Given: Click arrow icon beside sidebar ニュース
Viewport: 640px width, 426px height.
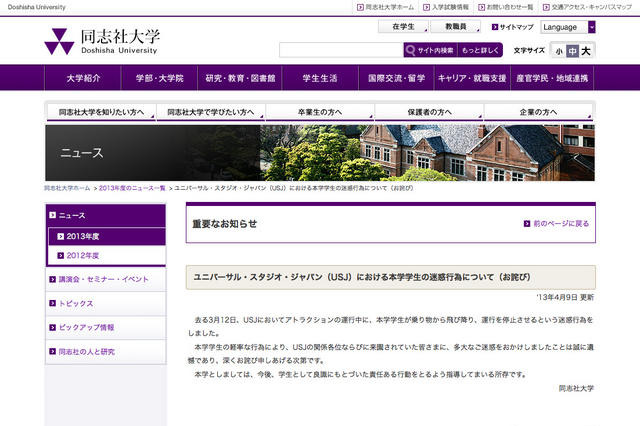Looking at the screenshot, I should [x=52, y=215].
